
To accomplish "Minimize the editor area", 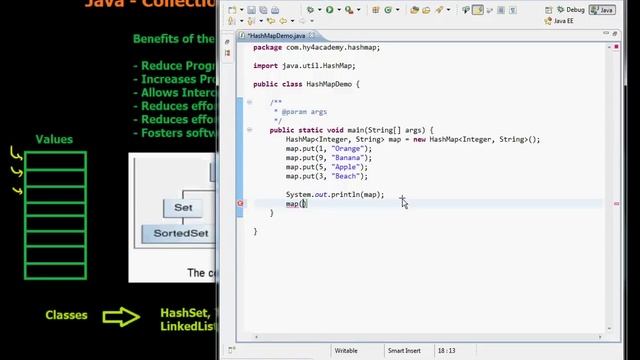I will 606,33.
